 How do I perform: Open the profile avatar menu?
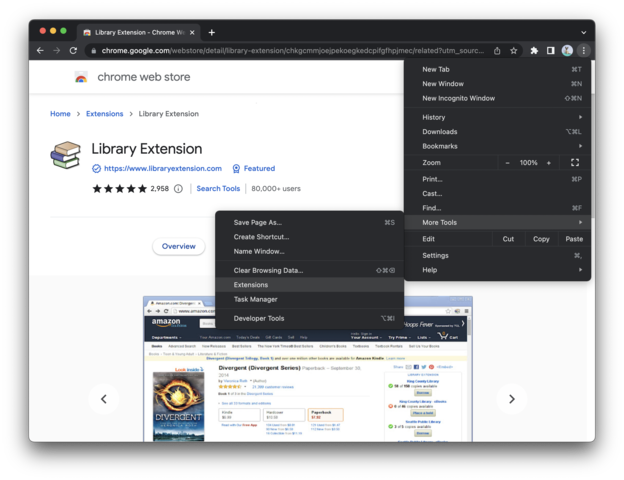pos(567,51)
